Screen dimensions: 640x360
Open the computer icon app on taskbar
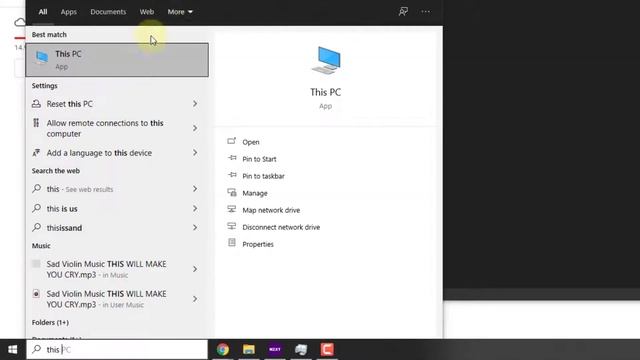point(301,350)
